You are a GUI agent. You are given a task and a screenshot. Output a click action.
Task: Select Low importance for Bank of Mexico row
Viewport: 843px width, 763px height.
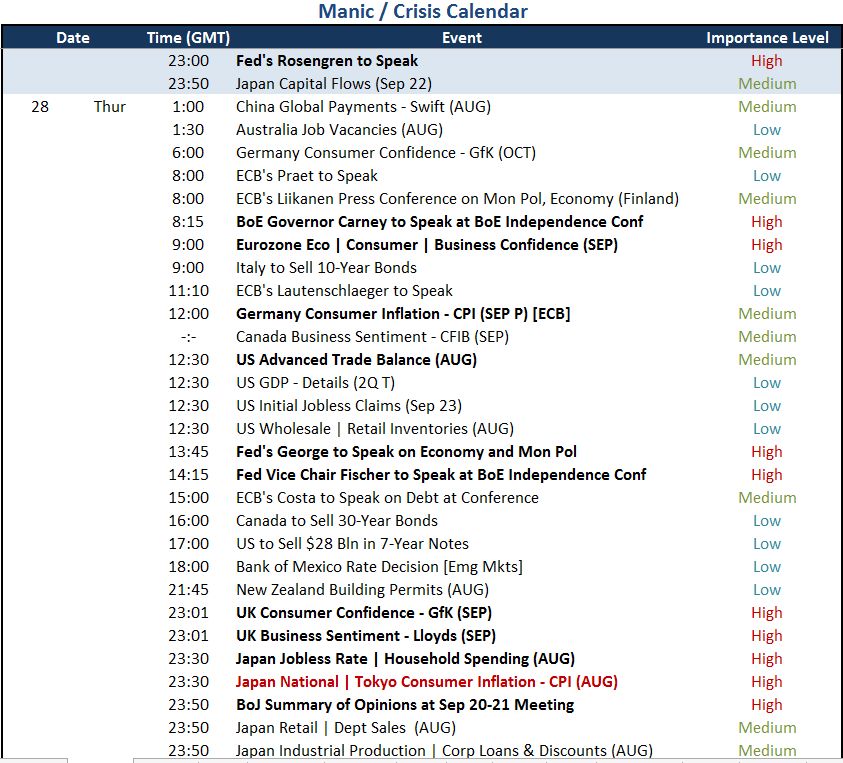click(x=767, y=567)
